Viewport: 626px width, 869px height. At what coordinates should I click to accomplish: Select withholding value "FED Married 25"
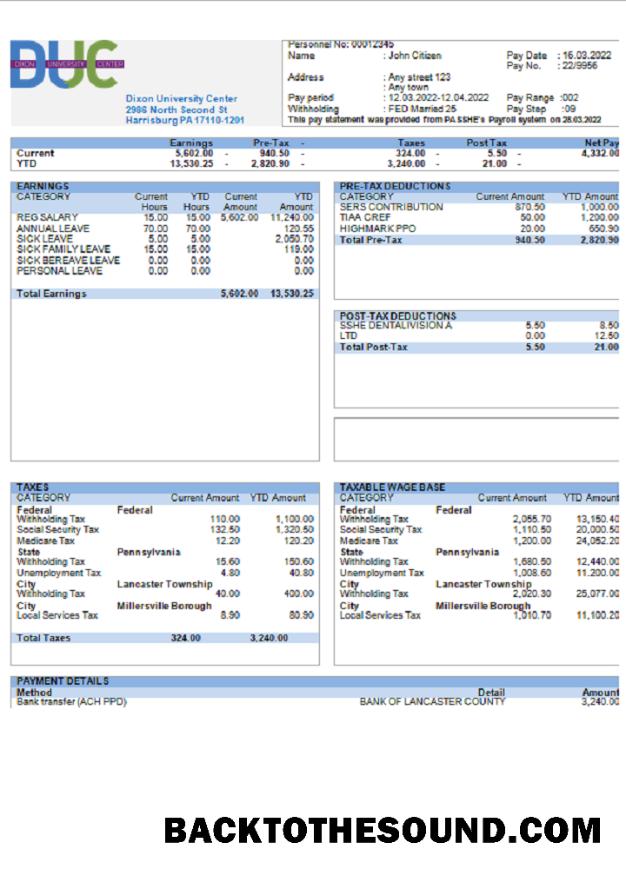[x=422, y=109]
